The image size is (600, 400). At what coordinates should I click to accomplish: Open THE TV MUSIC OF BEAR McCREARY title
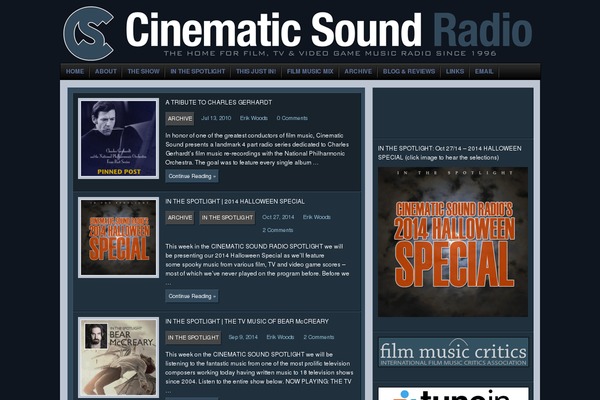coord(247,322)
